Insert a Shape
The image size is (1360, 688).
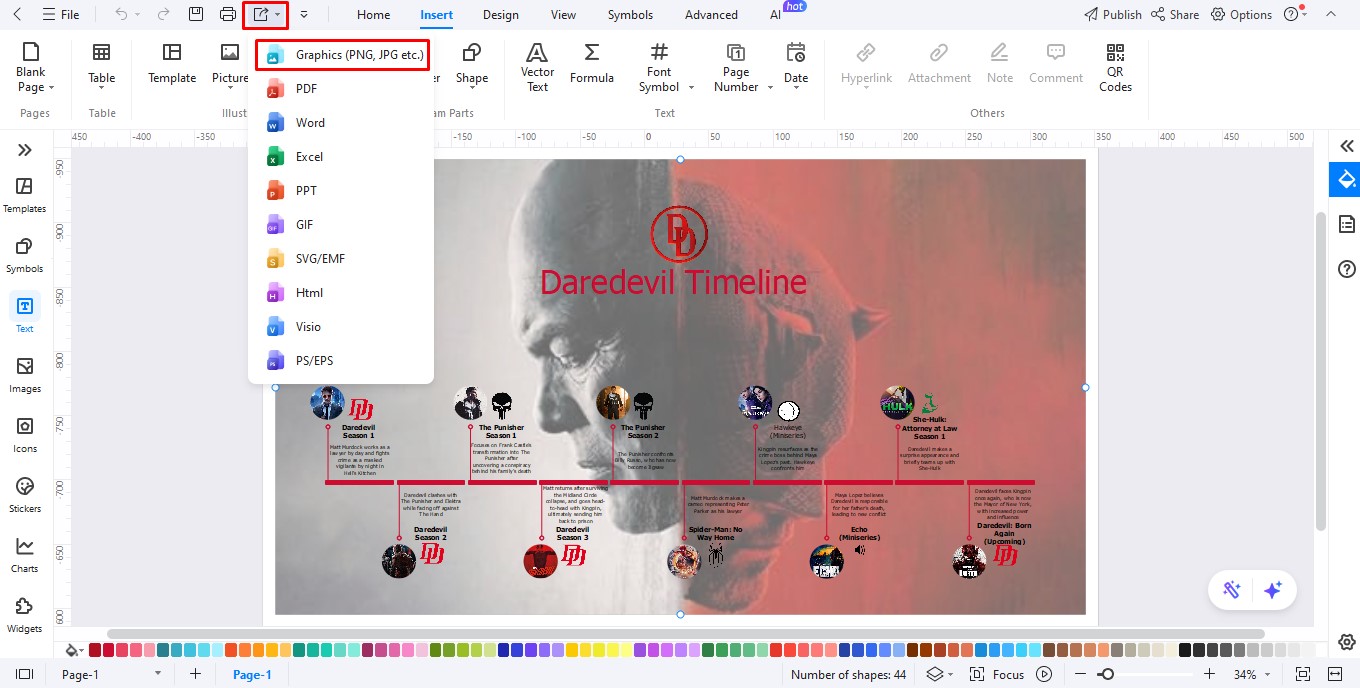[x=471, y=67]
